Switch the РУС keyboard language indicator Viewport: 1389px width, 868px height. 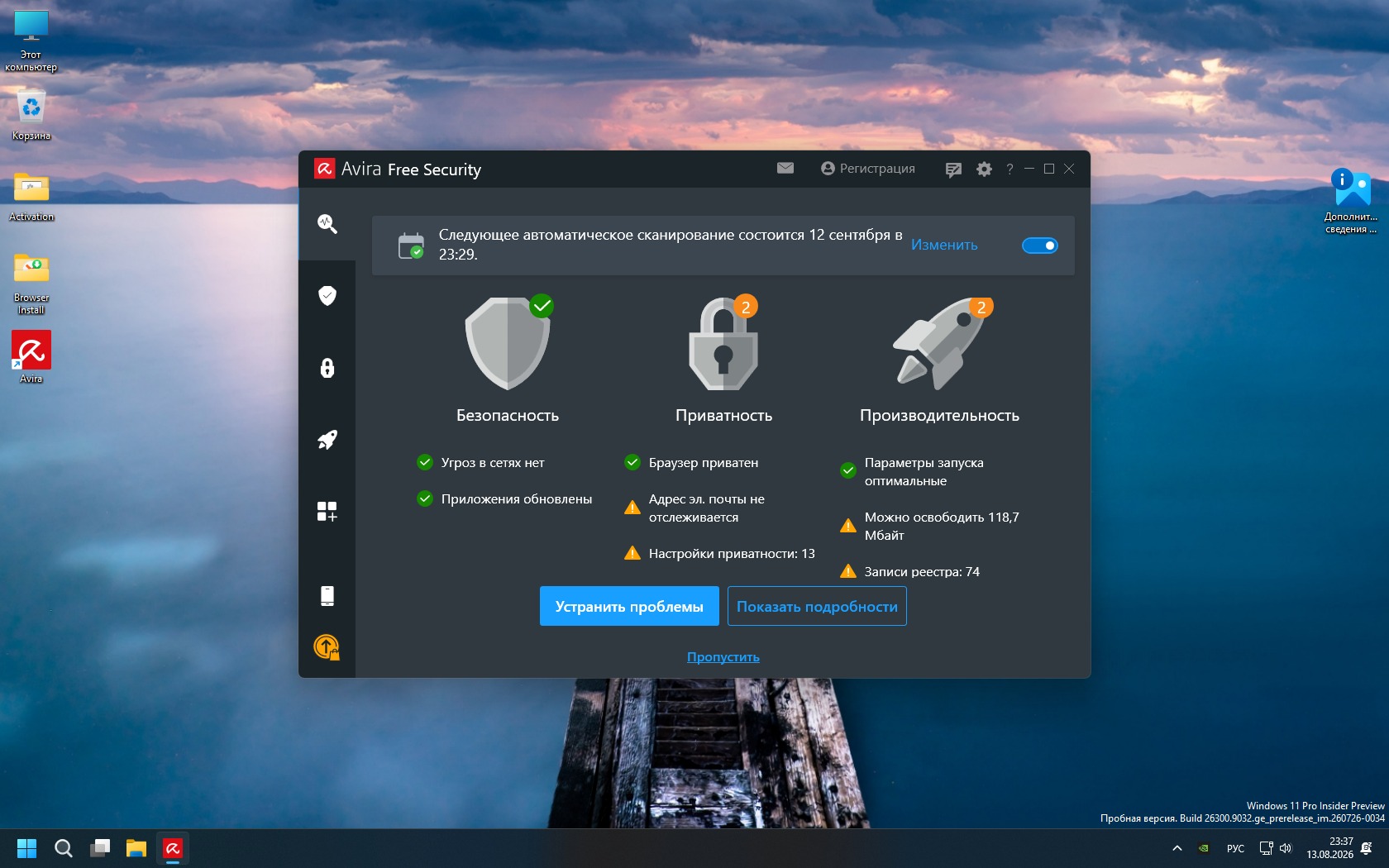(1235, 848)
